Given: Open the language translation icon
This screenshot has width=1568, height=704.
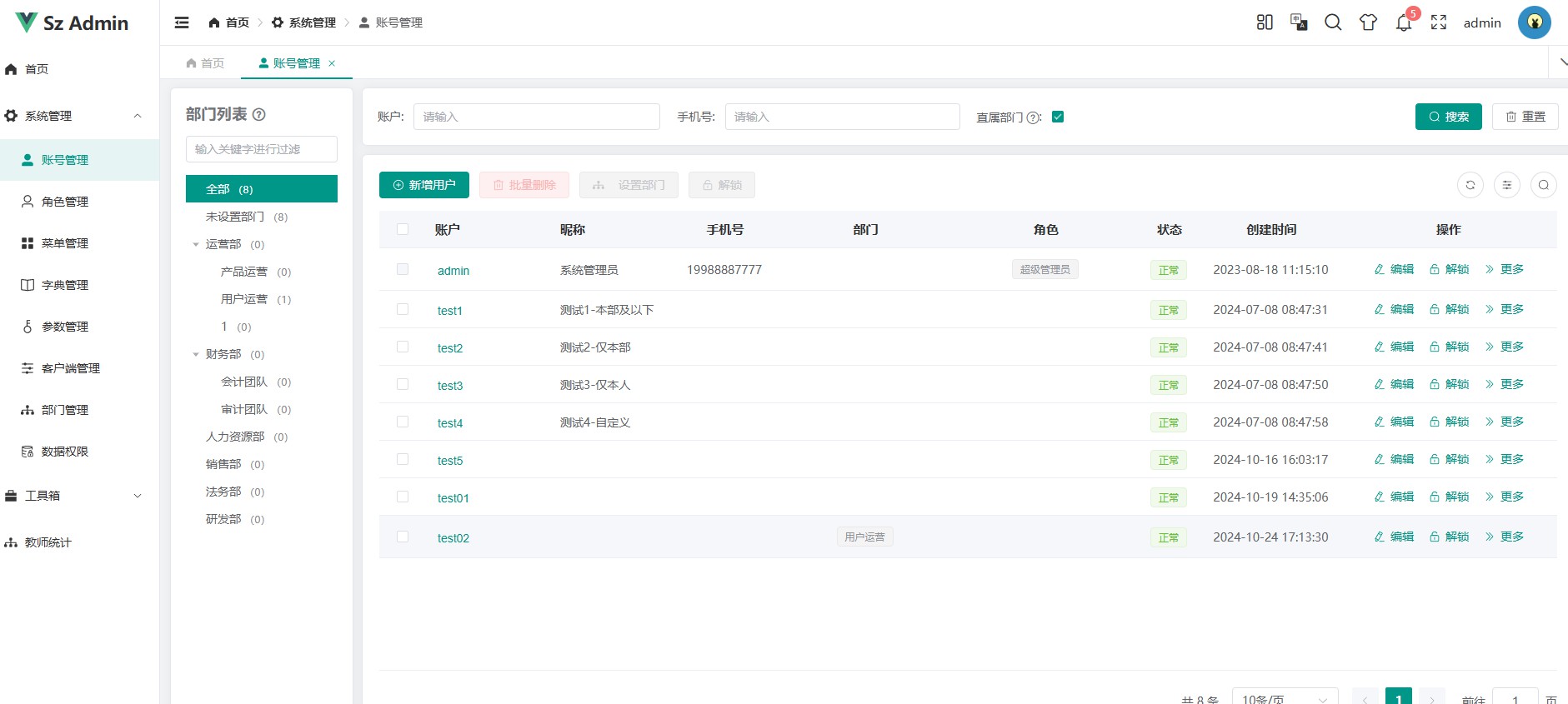Looking at the screenshot, I should point(1299,22).
